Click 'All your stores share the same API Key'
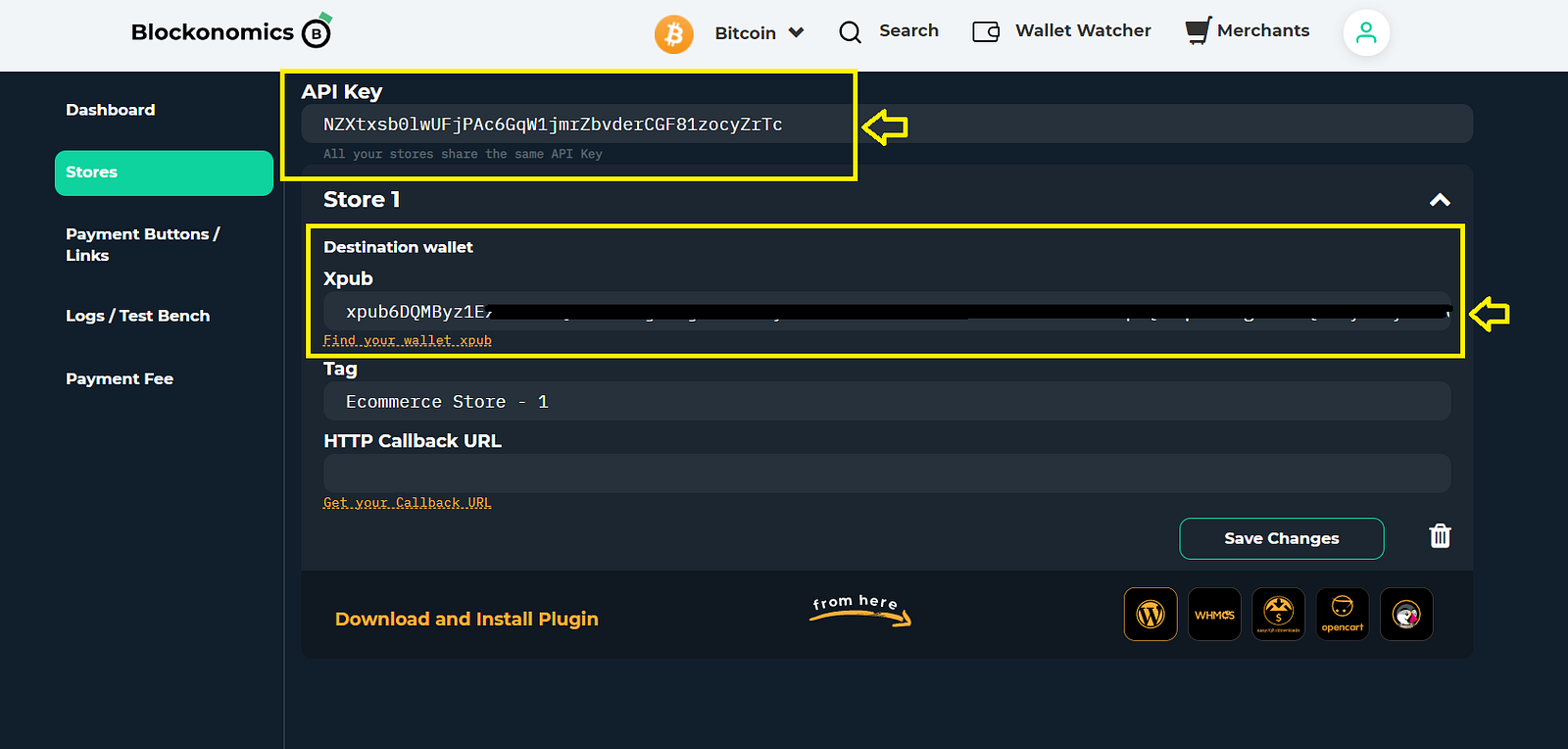This screenshot has width=1568, height=749. tap(463, 154)
